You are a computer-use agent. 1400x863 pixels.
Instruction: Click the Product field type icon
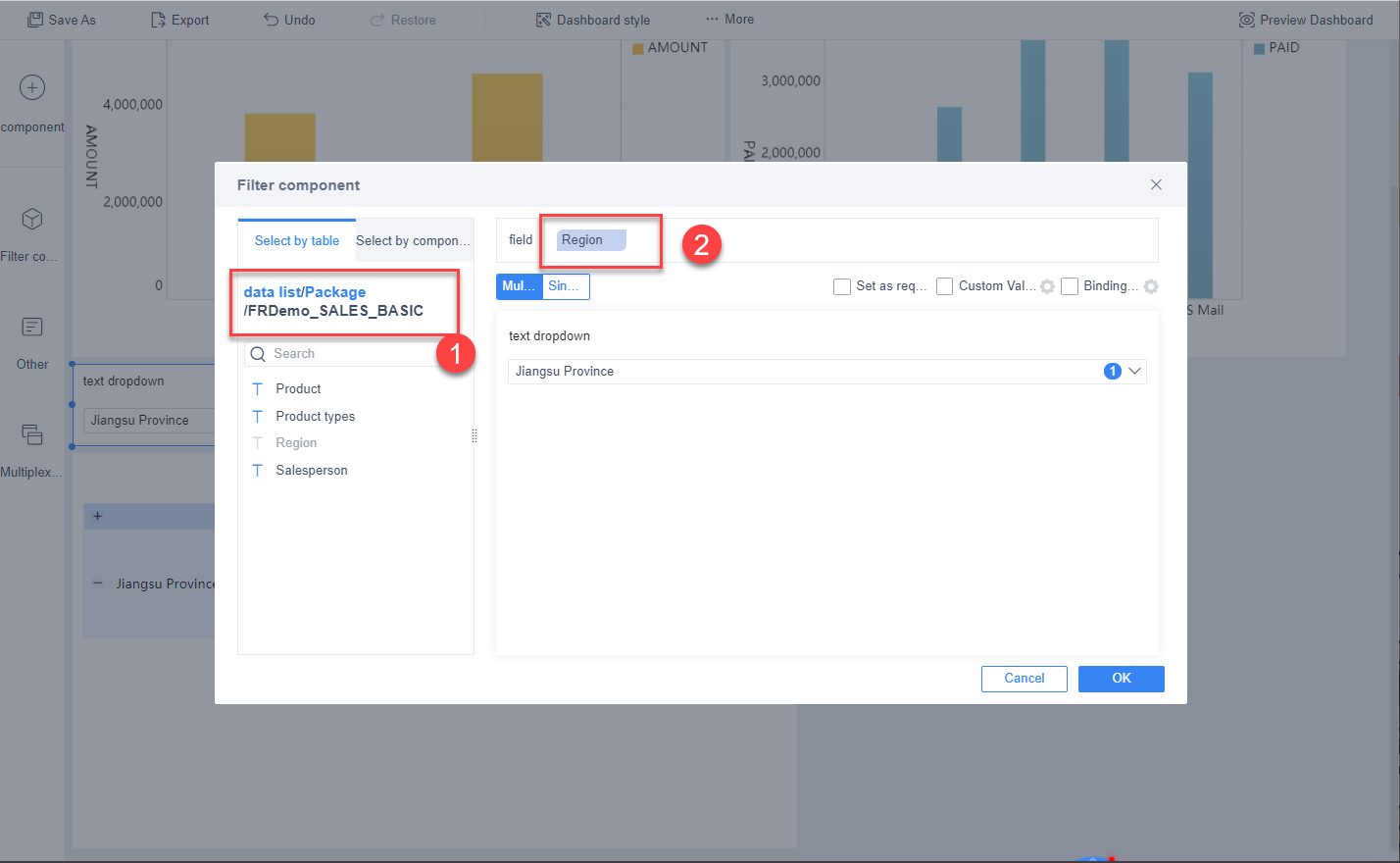(258, 389)
